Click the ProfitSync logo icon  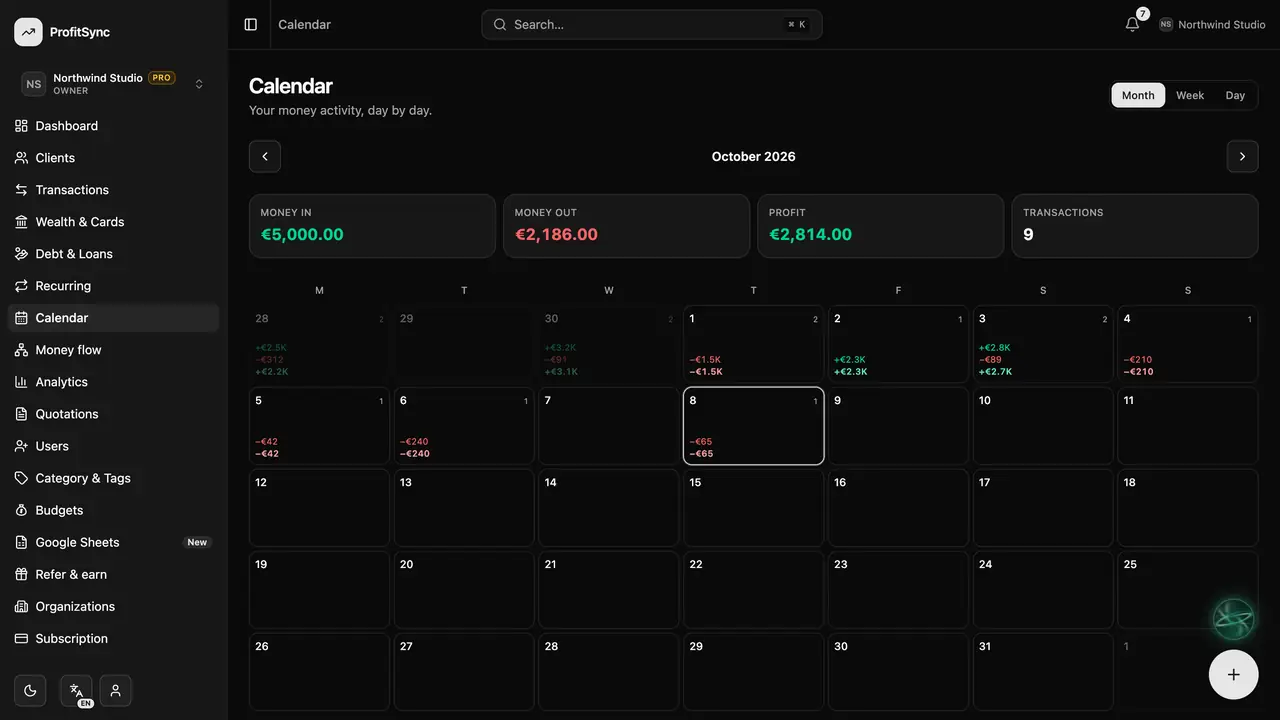(28, 32)
